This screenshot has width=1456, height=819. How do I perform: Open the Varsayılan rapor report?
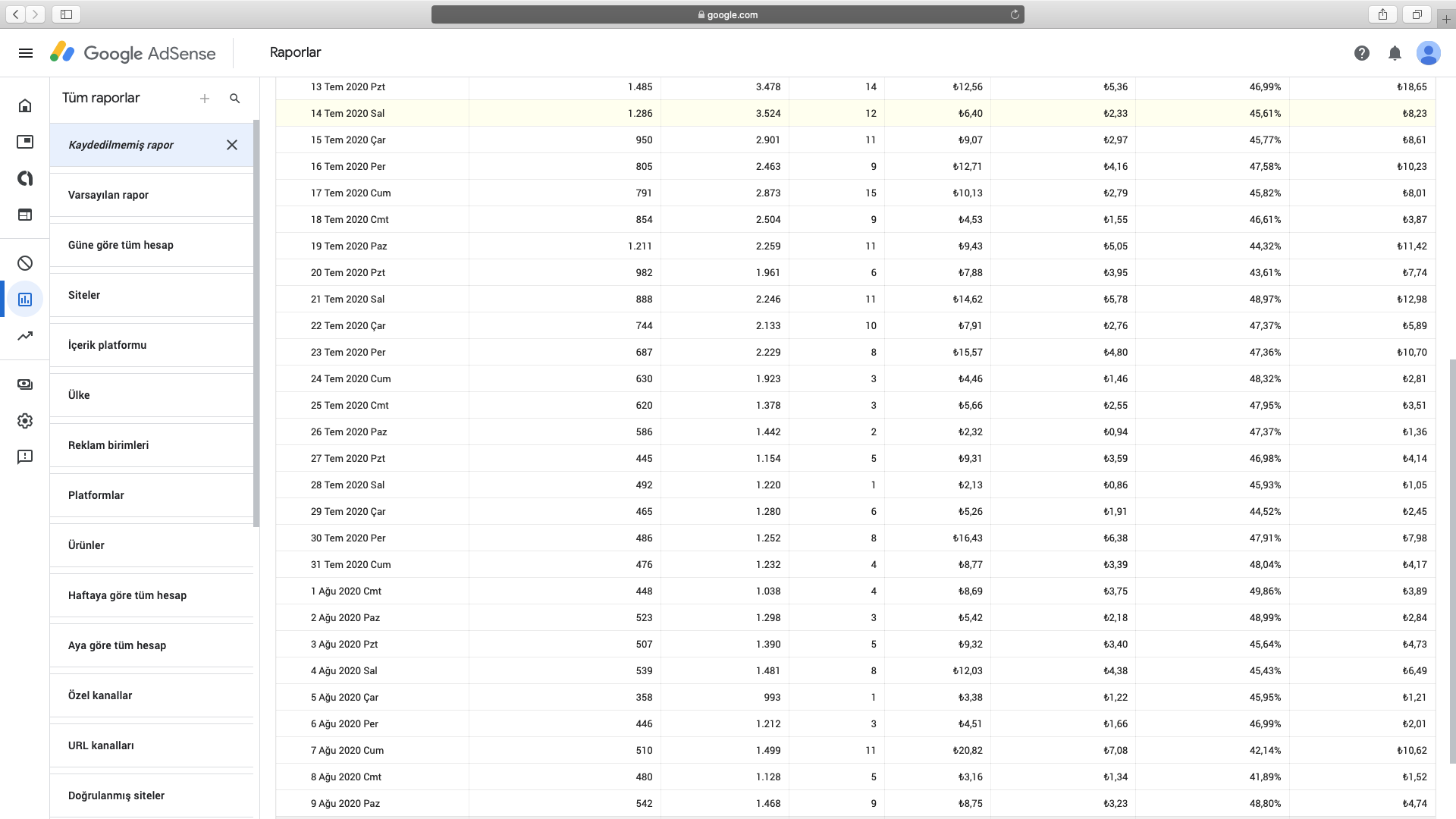pyautogui.click(x=108, y=195)
